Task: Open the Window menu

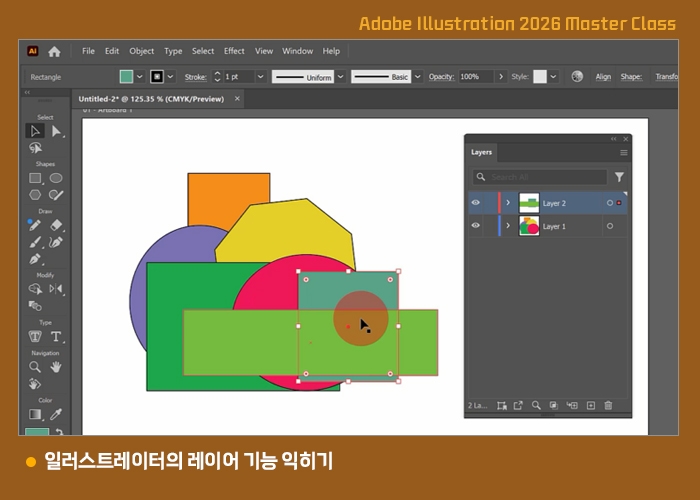Action: (x=297, y=51)
